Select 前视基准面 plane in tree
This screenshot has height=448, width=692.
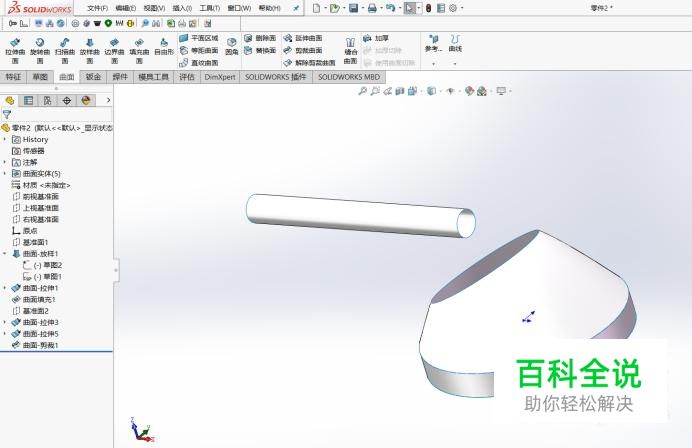(x=35, y=196)
